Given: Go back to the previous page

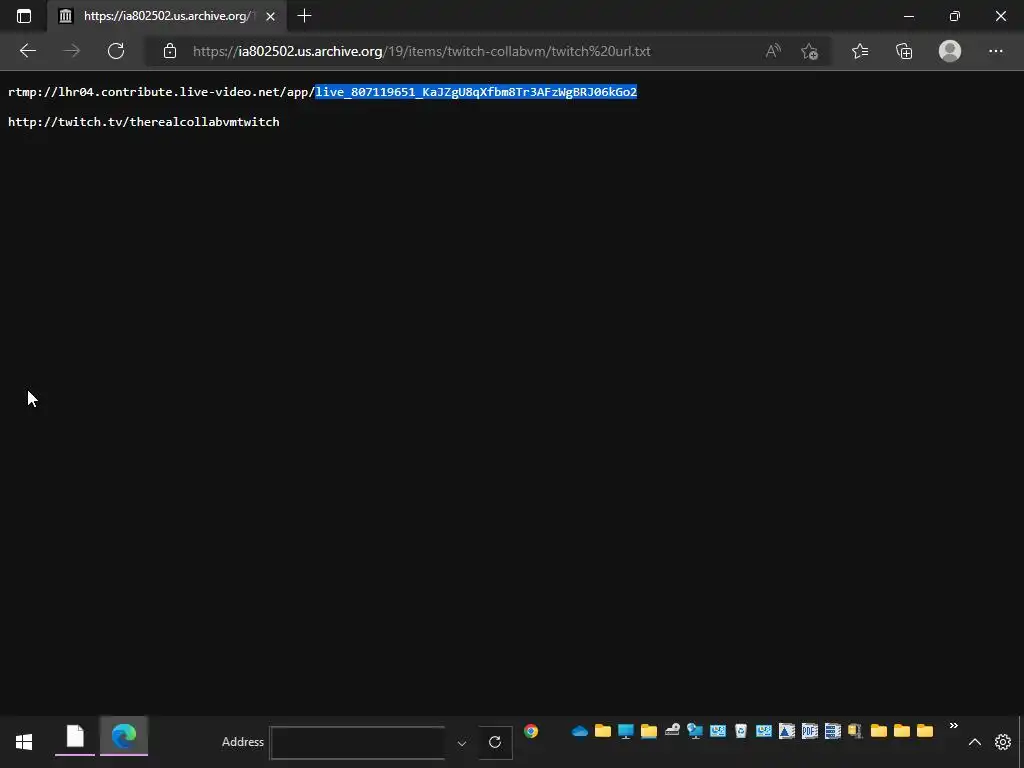Looking at the screenshot, I should click(27, 51).
